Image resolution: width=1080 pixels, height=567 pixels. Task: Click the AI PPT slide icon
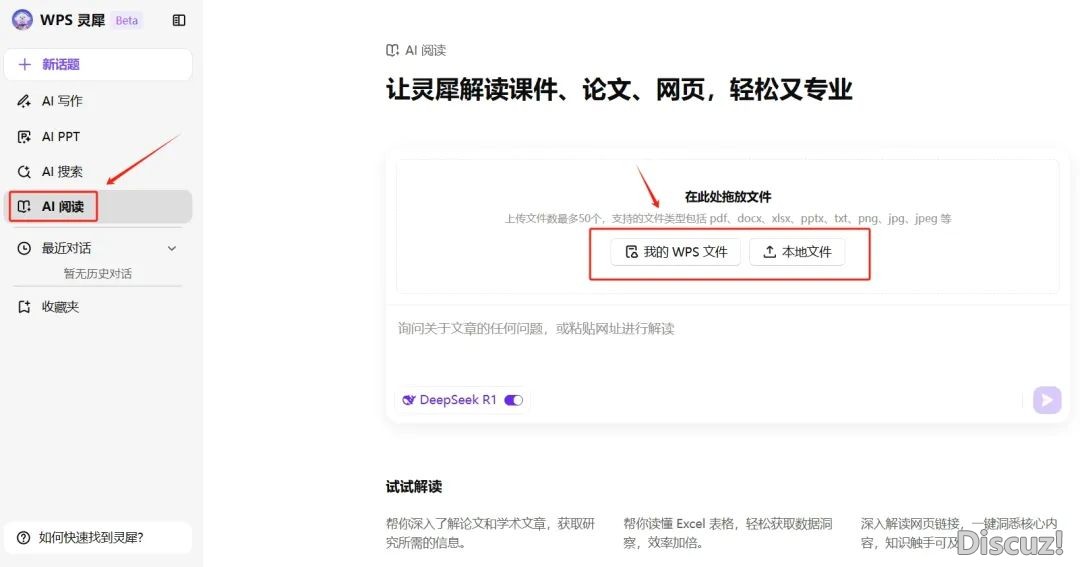click(x=25, y=137)
